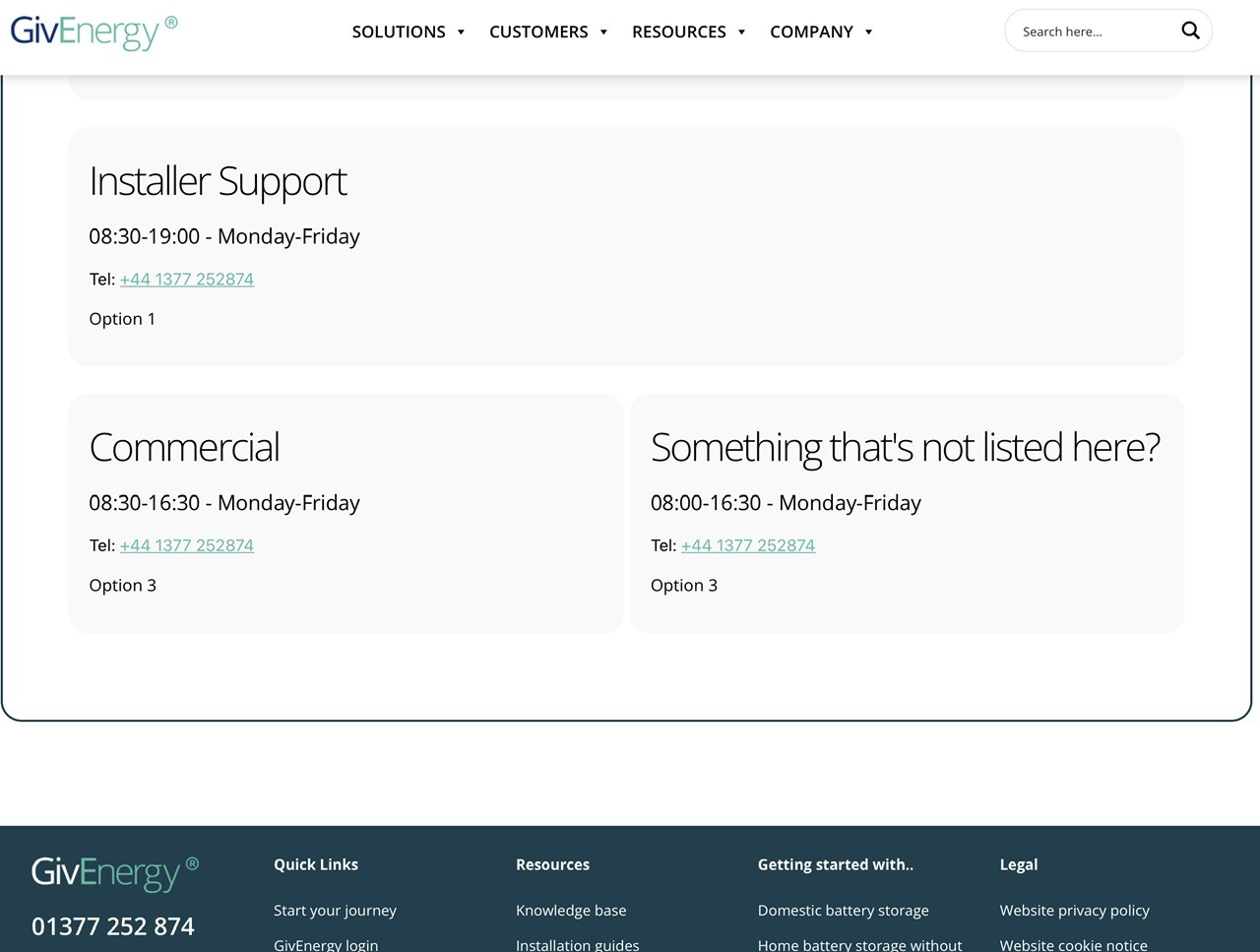Open Knowledge base footer link
Image resolution: width=1260 pixels, height=952 pixels.
(571, 911)
